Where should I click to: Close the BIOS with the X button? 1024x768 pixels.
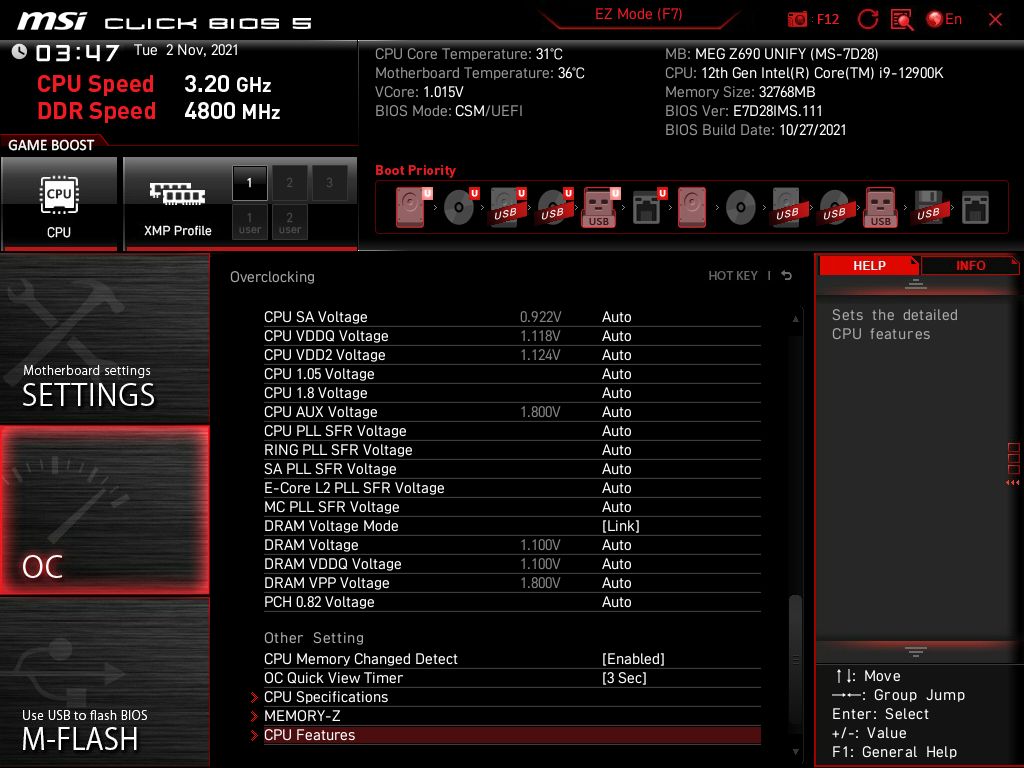point(995,20)
